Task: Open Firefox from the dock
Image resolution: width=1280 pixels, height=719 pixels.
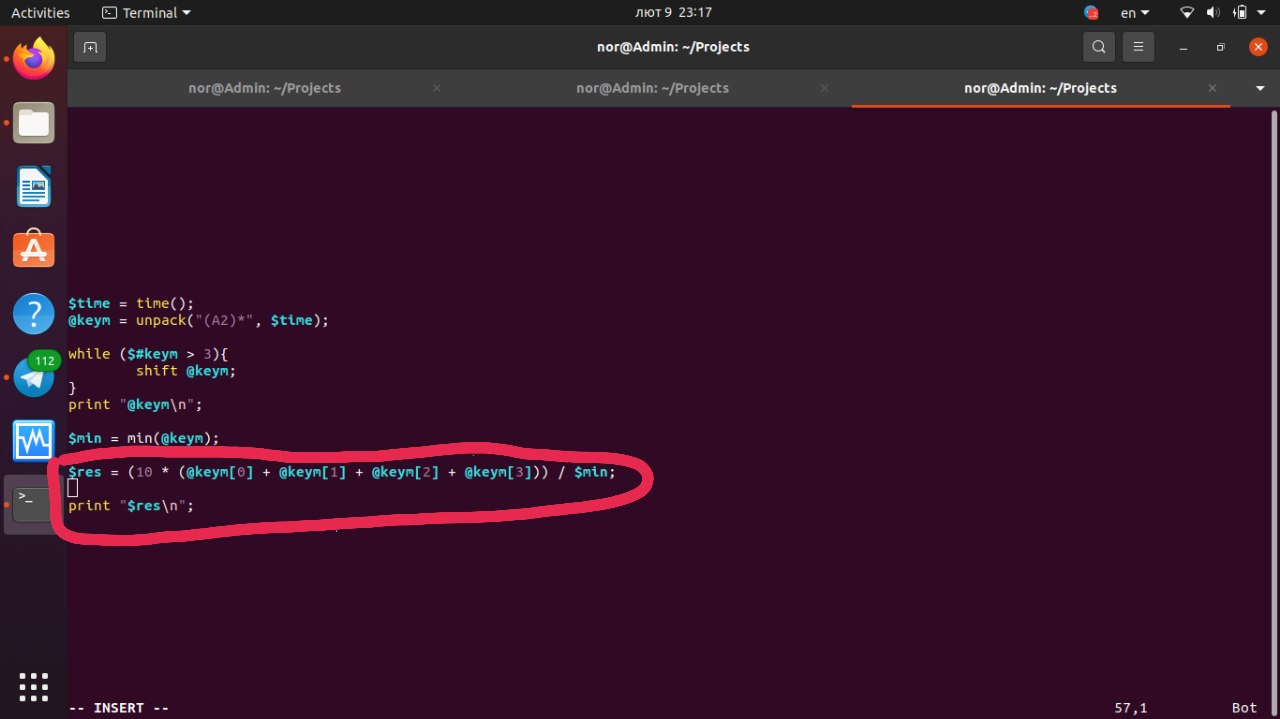Action: (33, 59)
